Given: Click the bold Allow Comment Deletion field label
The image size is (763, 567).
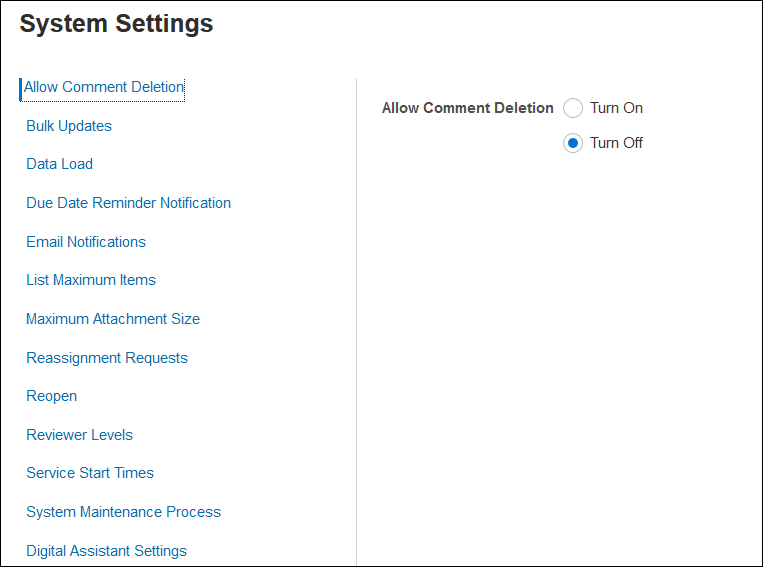Looking at the screenshot, I should (x=467, y=108).
